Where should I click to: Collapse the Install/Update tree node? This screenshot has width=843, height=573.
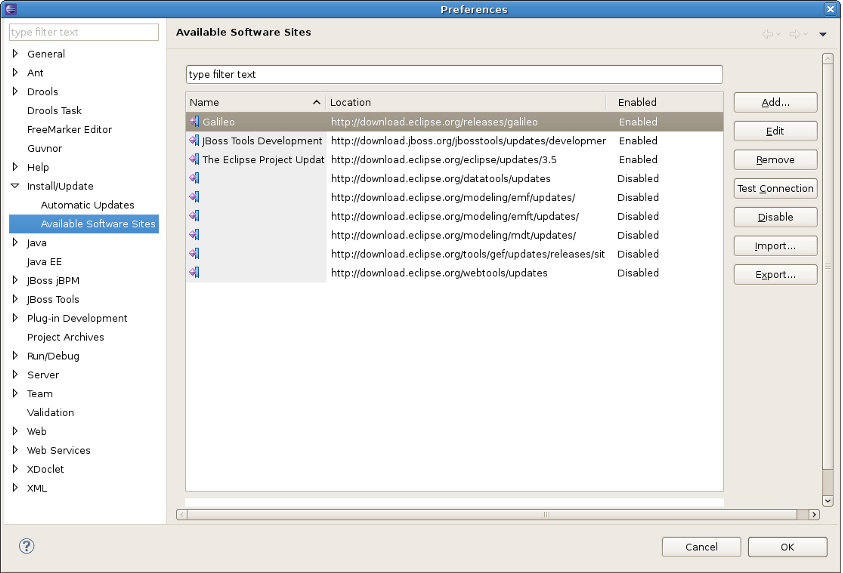click(x=15, y=185)
